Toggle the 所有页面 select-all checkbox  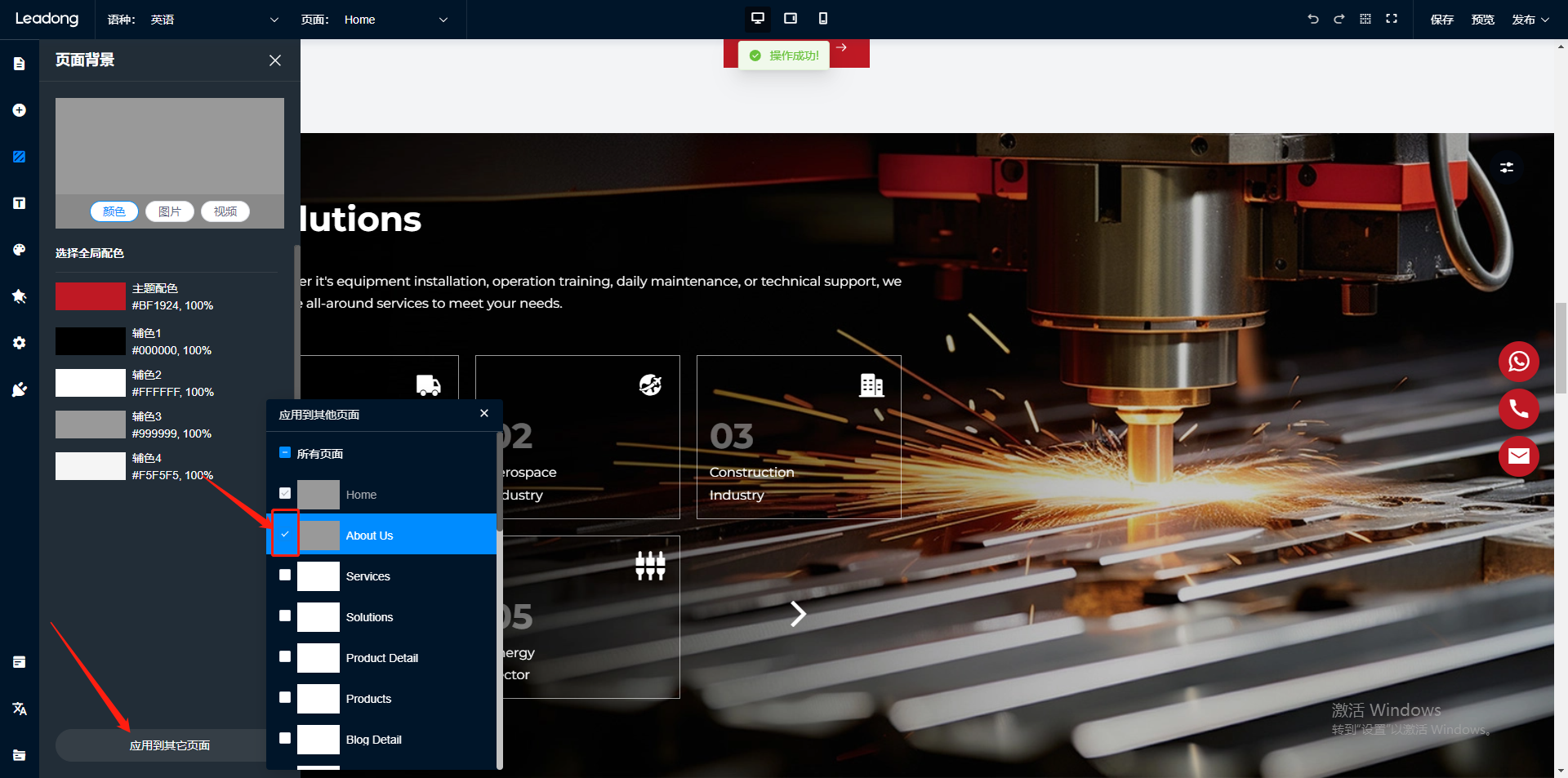click(285, 453)
